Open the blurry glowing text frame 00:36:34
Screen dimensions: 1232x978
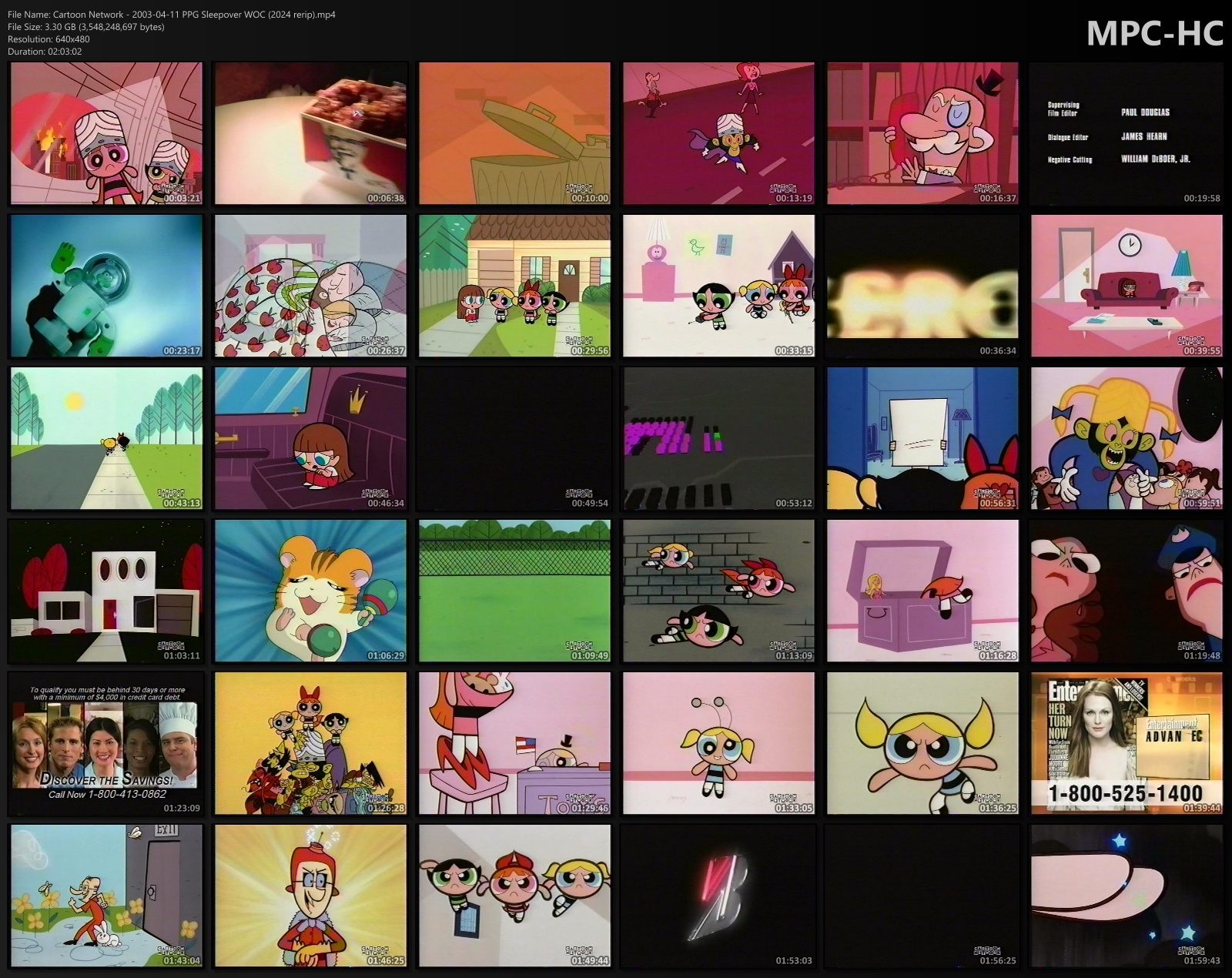click(922, 286)
